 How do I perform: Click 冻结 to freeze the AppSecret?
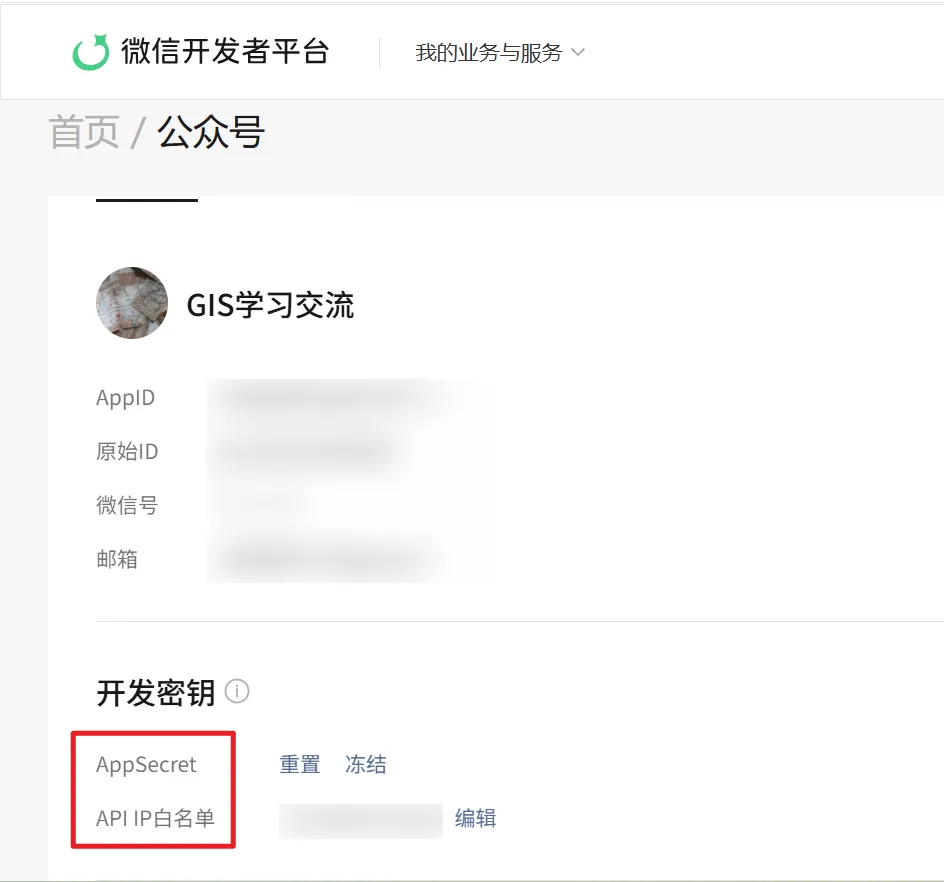pos(365,765)
